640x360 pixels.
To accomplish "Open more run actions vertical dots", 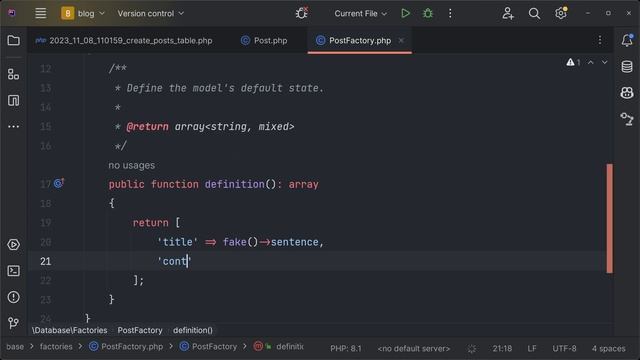I will [450, 13].
